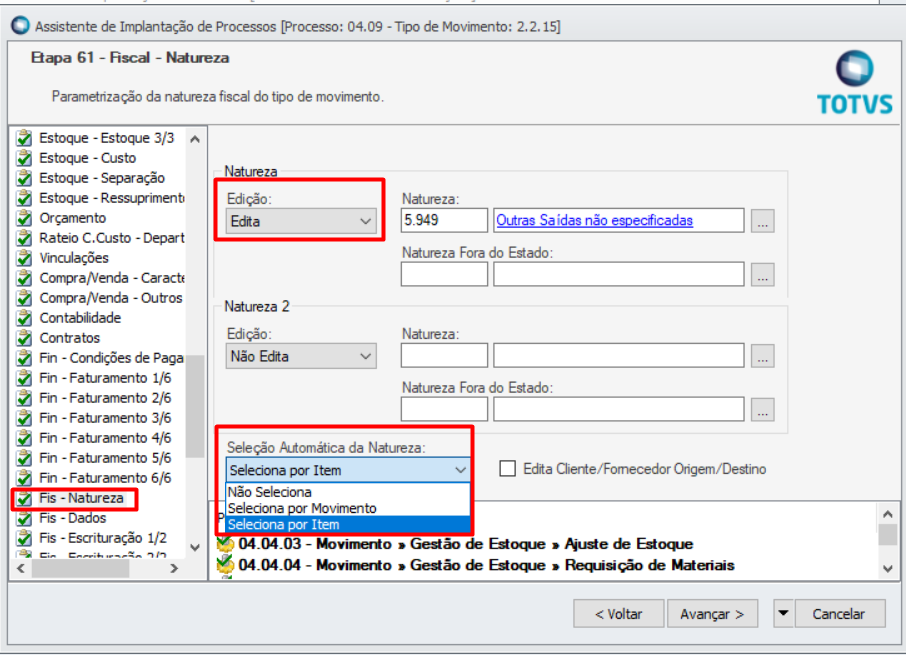Select Fin - Faturamento 5/6 step
Screen dimensions: 906x655
coord(105,458)
